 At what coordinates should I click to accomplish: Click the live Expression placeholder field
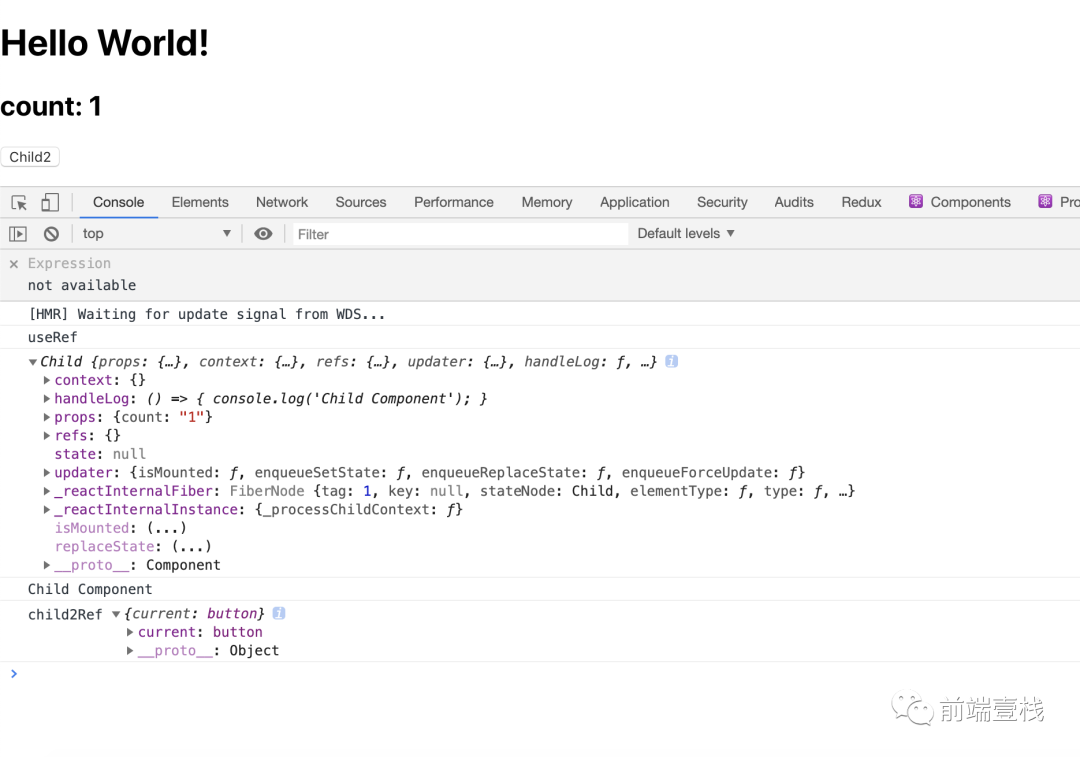(69, 264)
